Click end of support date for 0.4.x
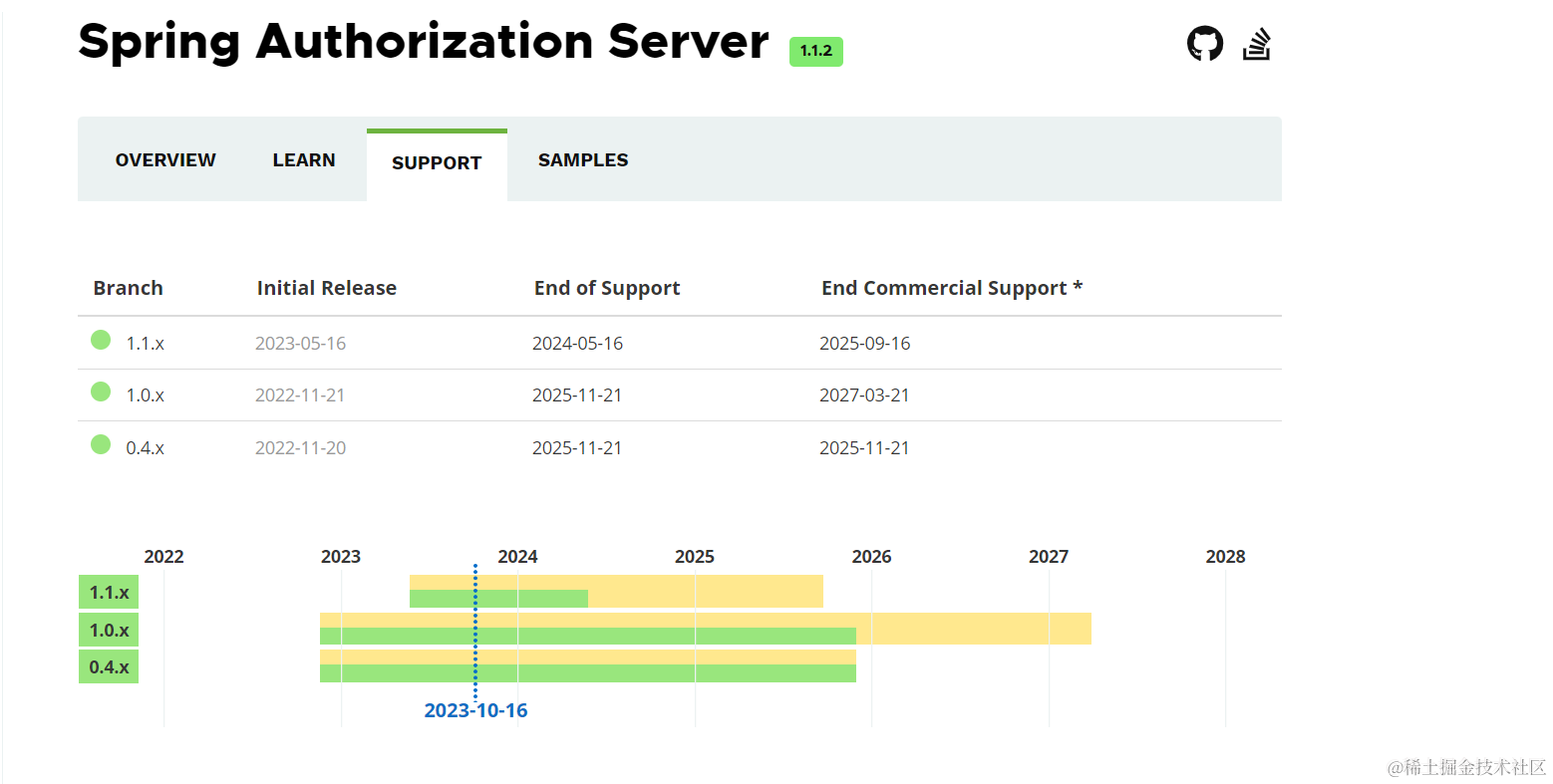The width and height of the screenshot is (1553, 784). (577, 448)
